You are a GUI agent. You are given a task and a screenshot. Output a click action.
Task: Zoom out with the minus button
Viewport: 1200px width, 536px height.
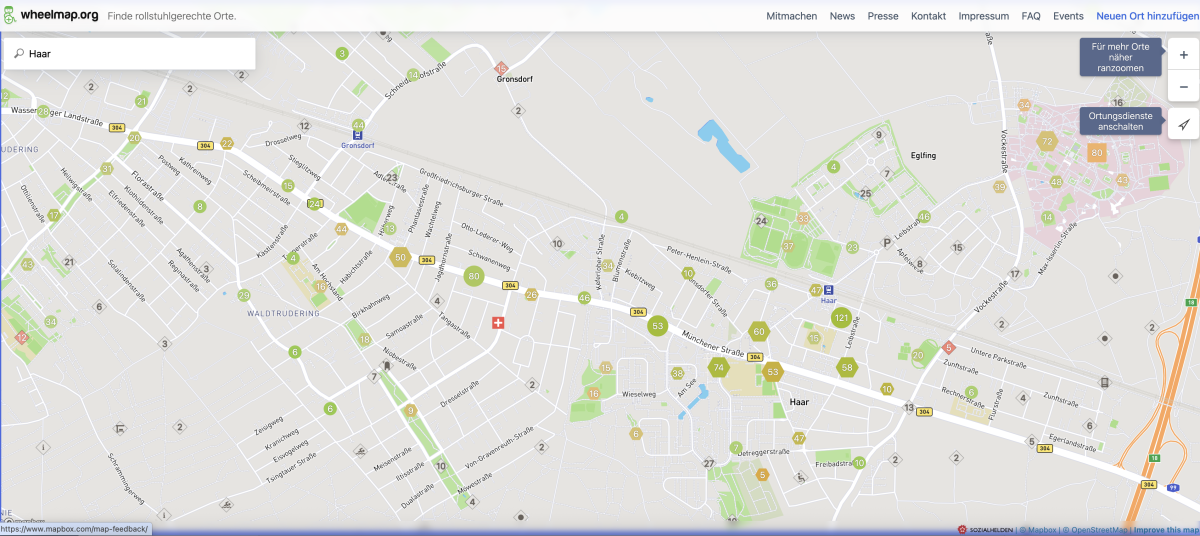pos(1184,87)
